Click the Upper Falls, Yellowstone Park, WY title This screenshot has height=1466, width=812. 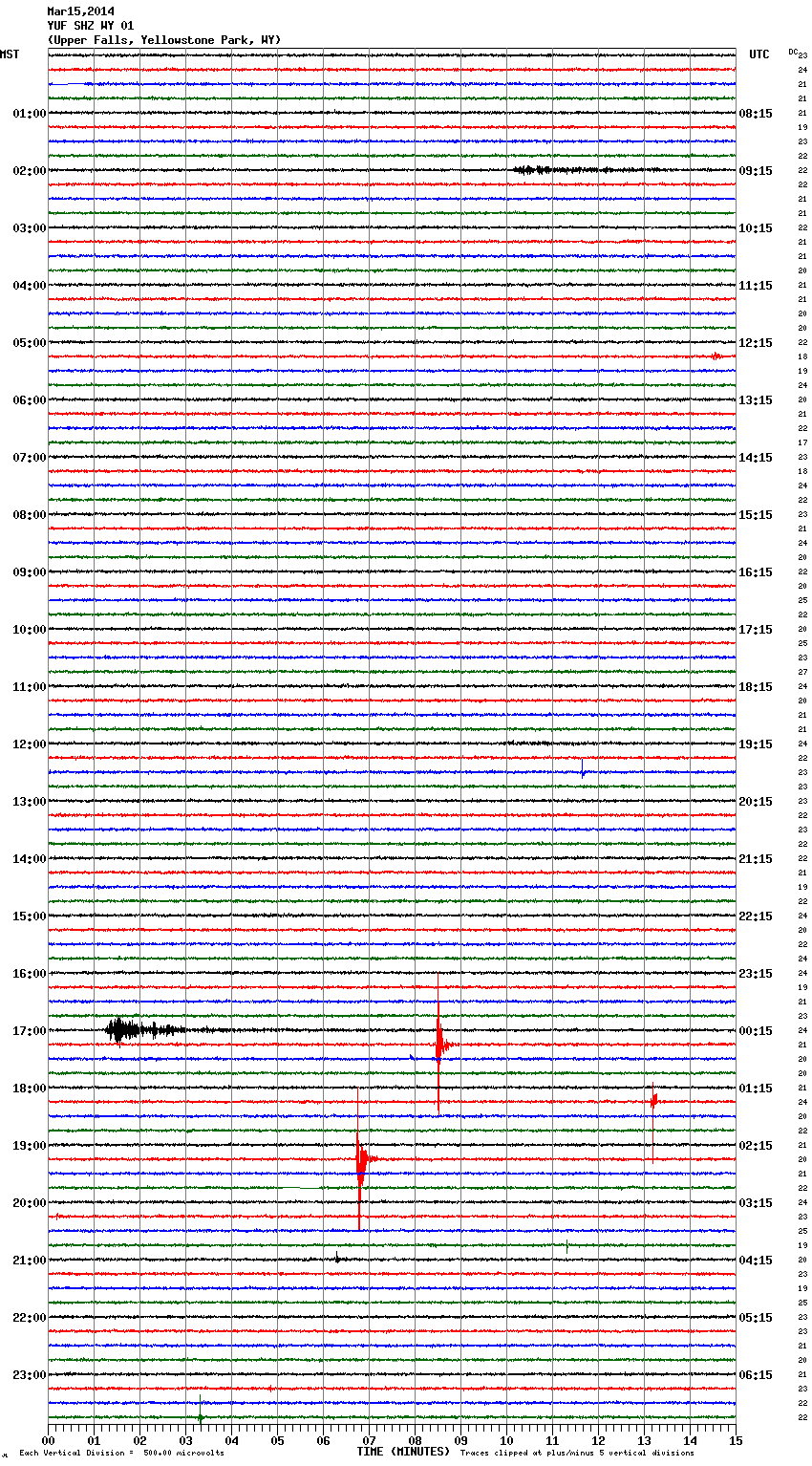coord(164,40)
